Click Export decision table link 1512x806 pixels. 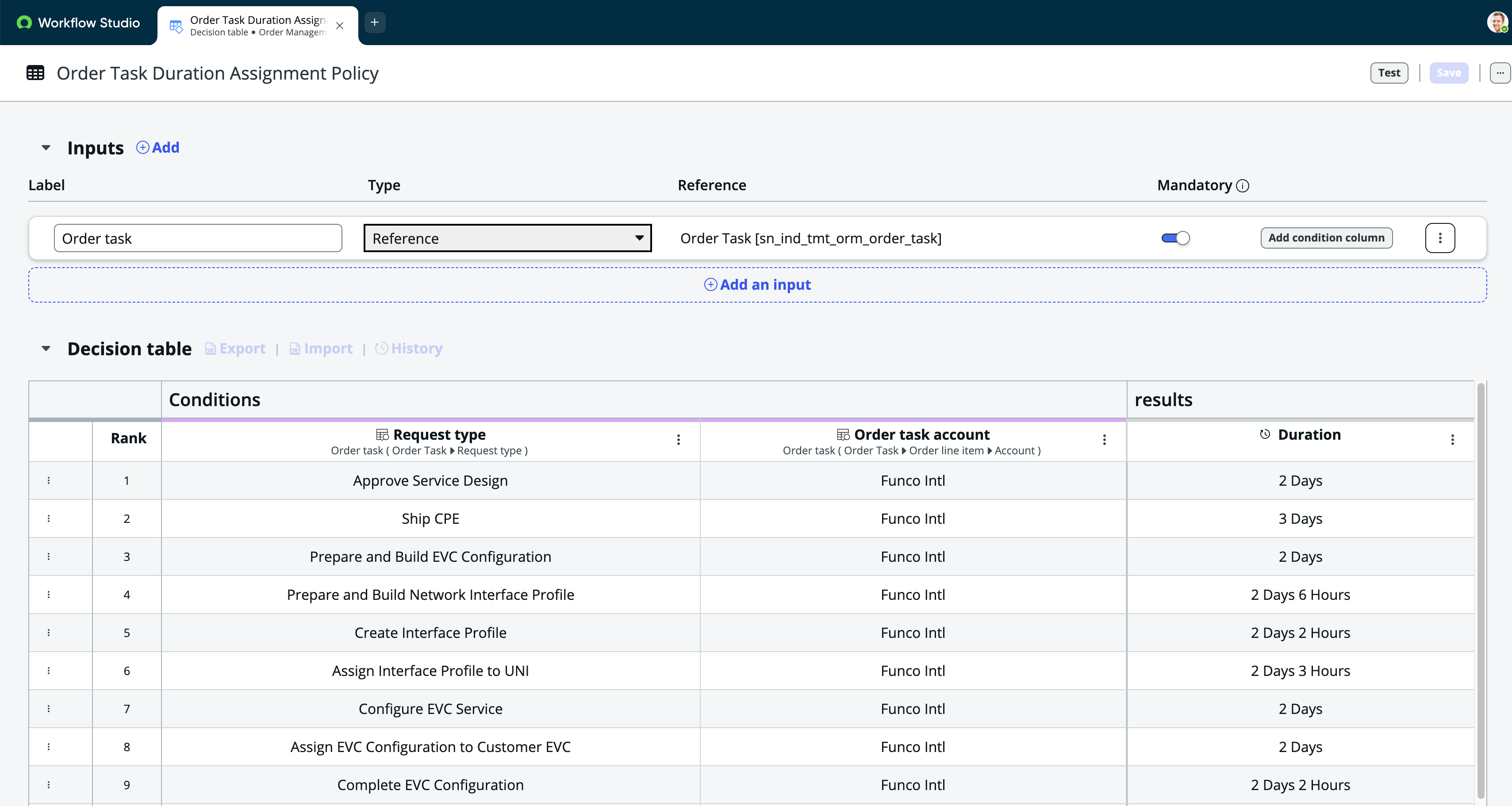point(235,349)
